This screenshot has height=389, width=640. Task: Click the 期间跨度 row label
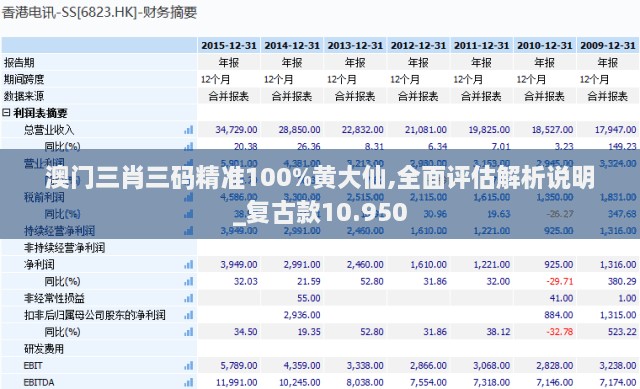tap(24, 79)
